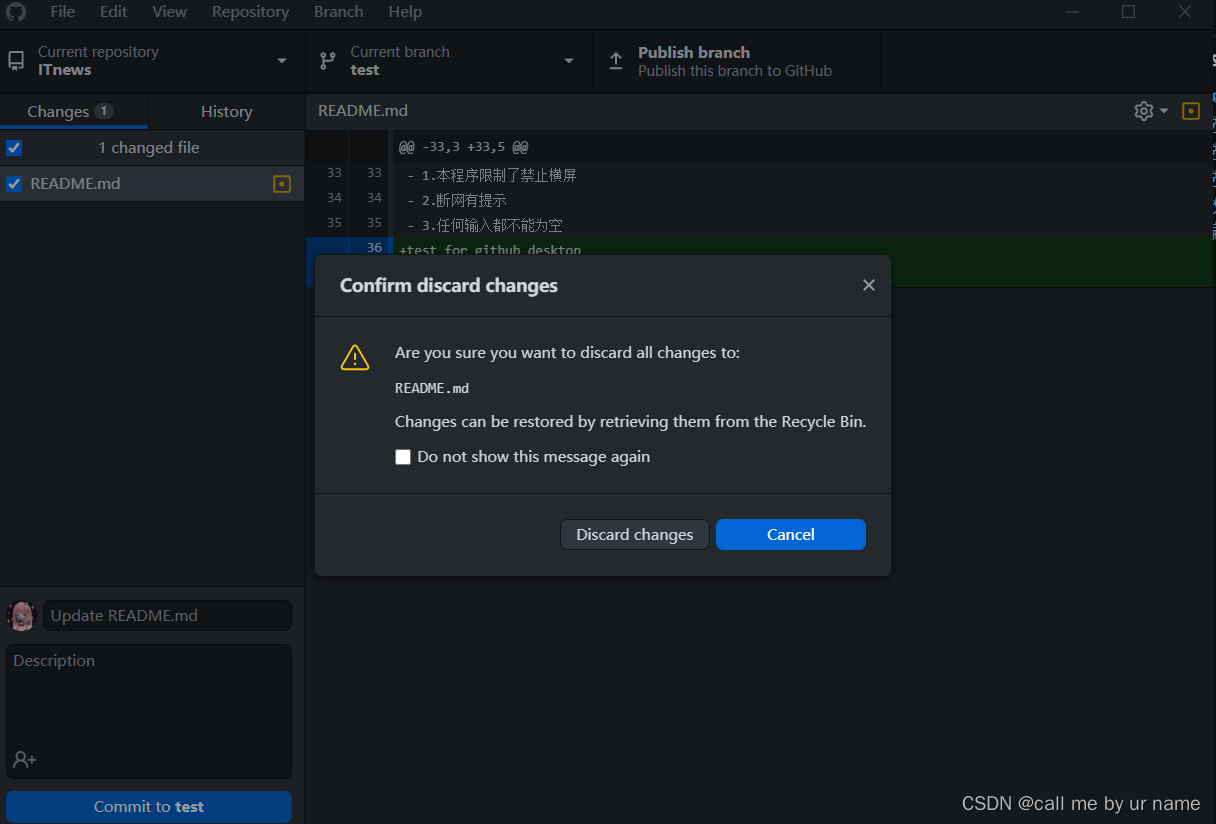This screenshot has height=824, width=1216.
Task: Open the Branch menu
Action: pyautogui.click(x=338, y=12)
